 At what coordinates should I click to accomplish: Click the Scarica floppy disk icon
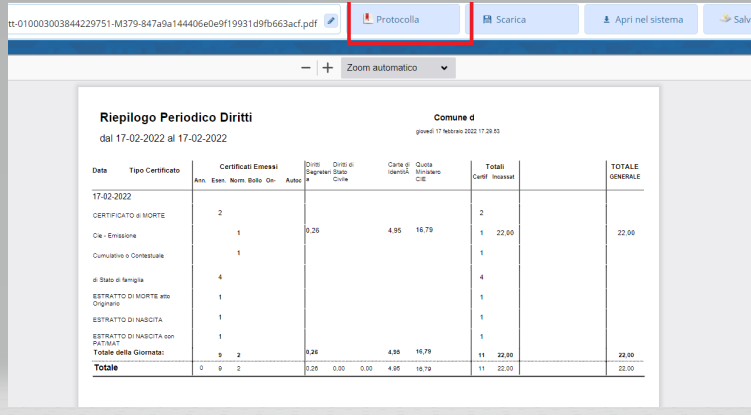click(487, 19)
